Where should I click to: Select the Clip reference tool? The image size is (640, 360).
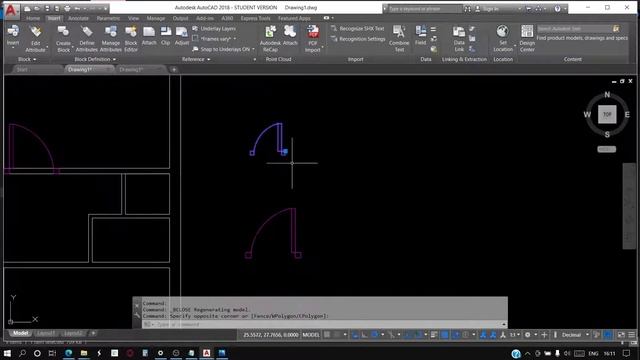[x=166, y=36]
